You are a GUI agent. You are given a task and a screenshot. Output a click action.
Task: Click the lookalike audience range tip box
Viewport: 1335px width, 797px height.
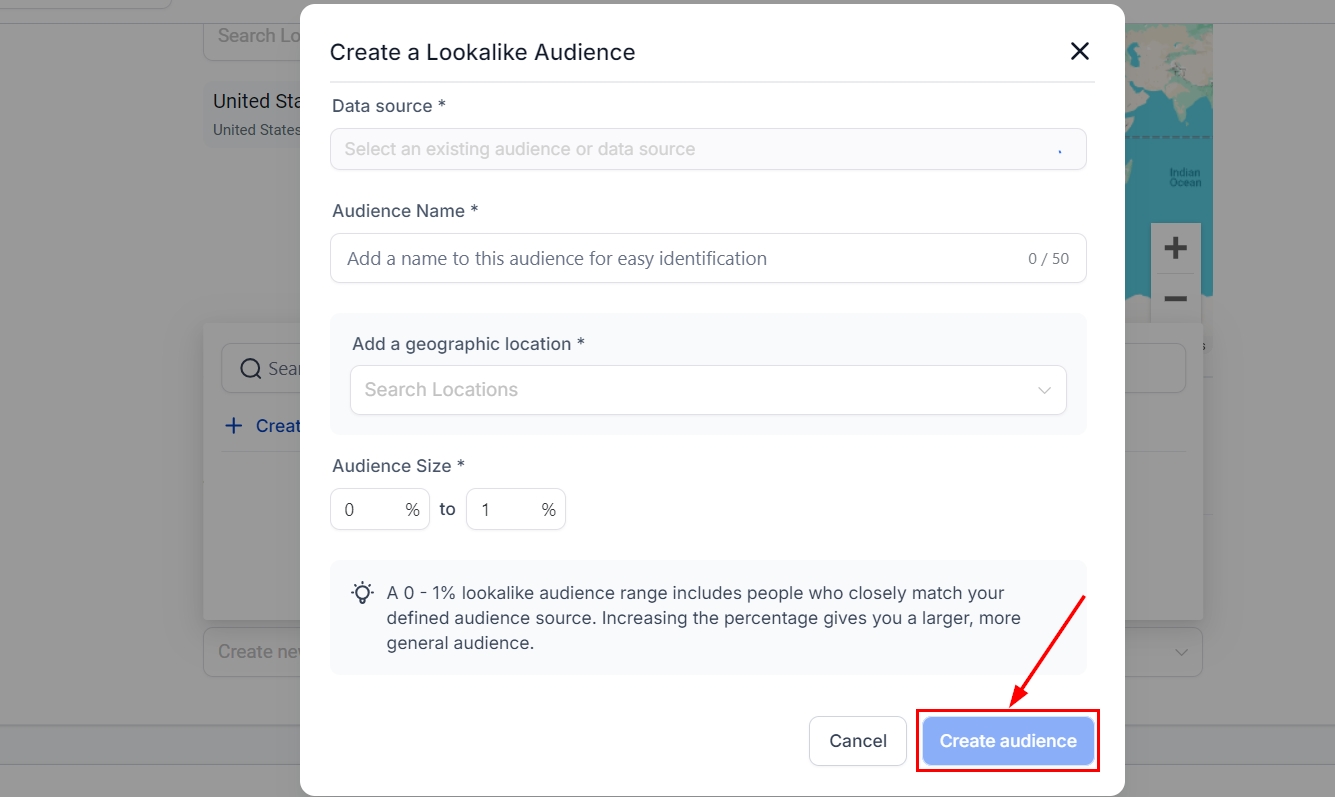coord(707,618)
